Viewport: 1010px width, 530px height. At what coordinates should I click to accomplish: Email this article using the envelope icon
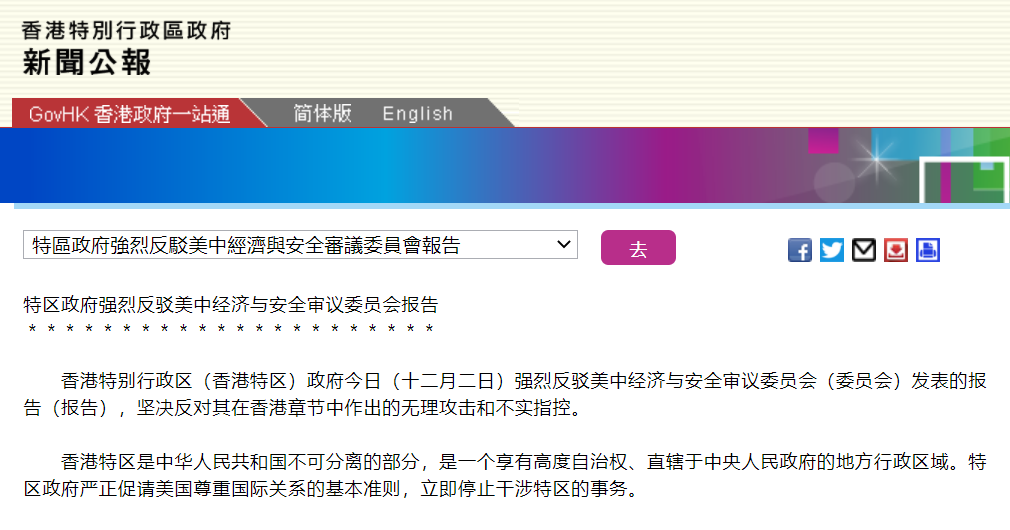coord(864,250)
